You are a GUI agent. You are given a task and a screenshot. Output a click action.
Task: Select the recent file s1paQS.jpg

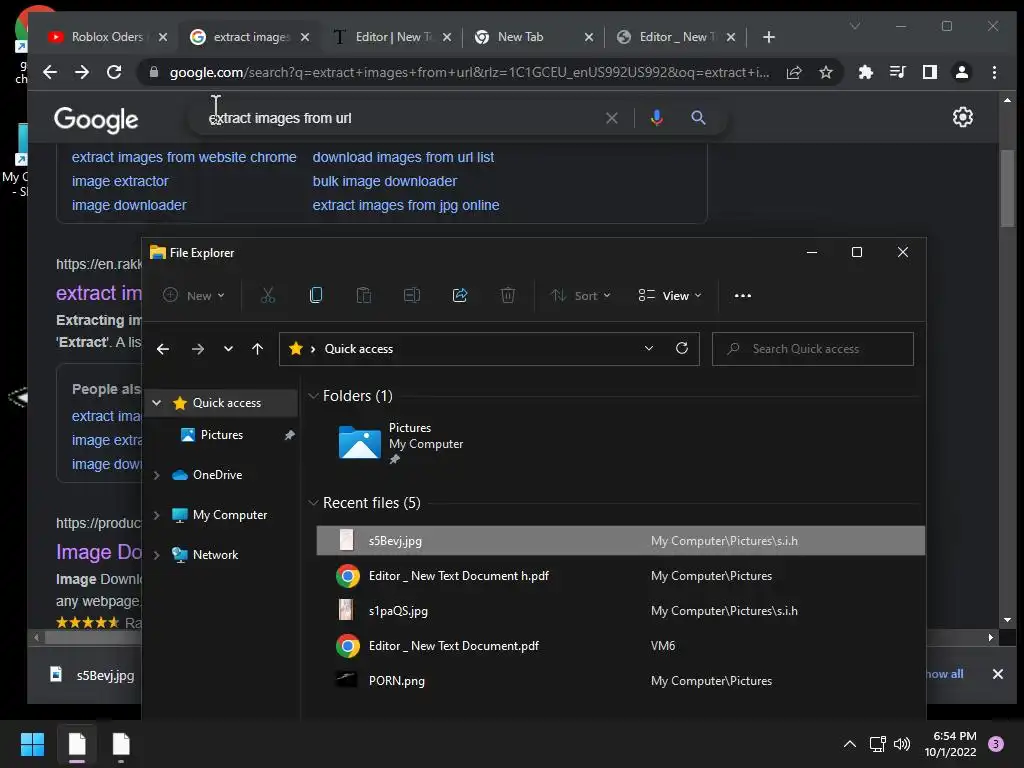[x=620, y=611]
